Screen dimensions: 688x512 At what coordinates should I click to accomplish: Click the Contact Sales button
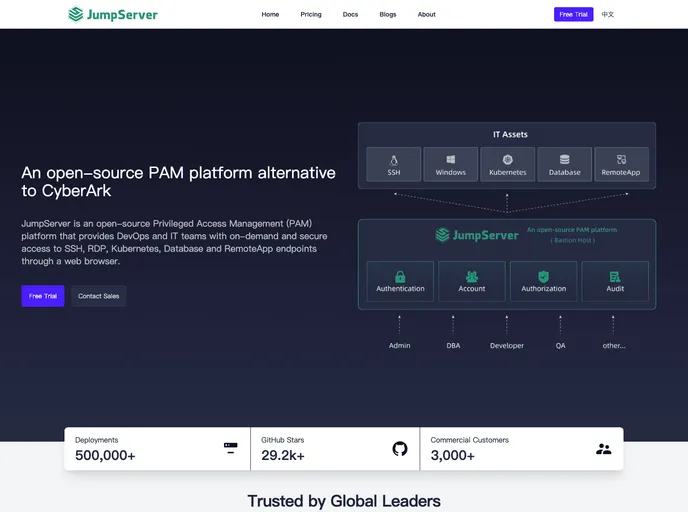(98, 296)
